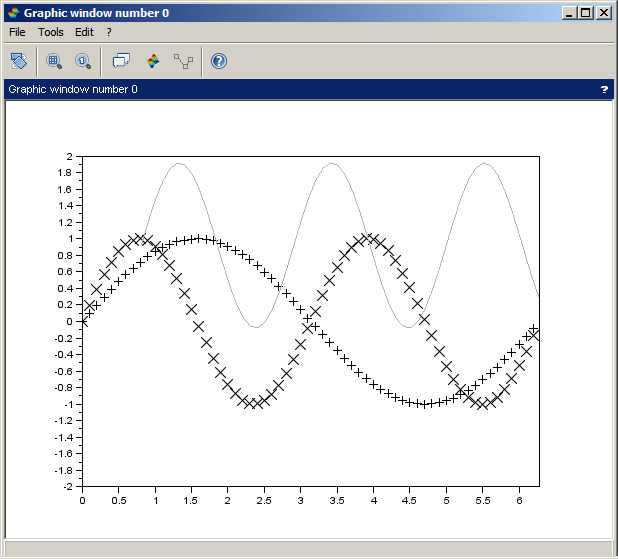Screen dimensions: 618x559
Task: Click the blue 'Graphic window number 0' bar
Action: pyautogui.click(x=300, y=89)
